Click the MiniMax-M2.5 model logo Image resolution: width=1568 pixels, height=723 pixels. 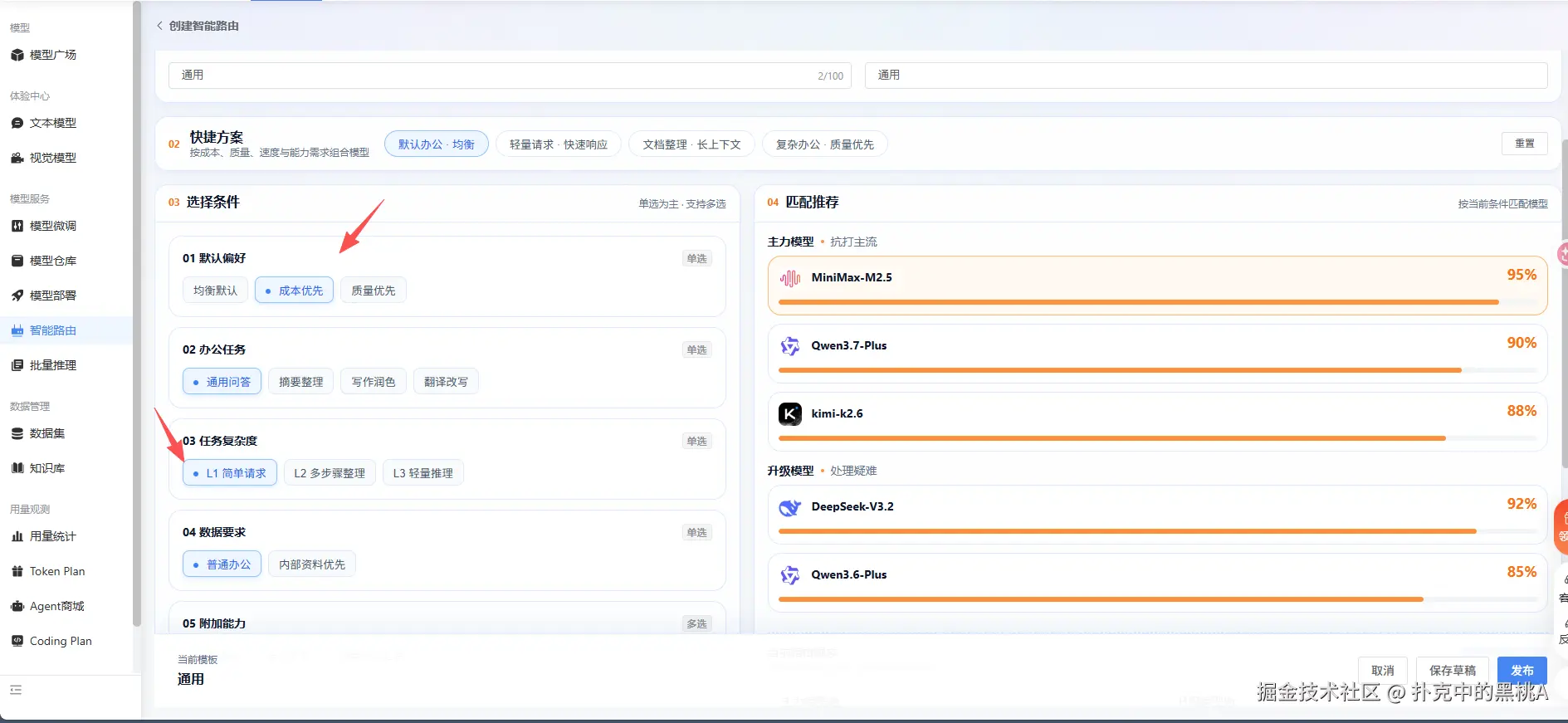pos(790,278)
